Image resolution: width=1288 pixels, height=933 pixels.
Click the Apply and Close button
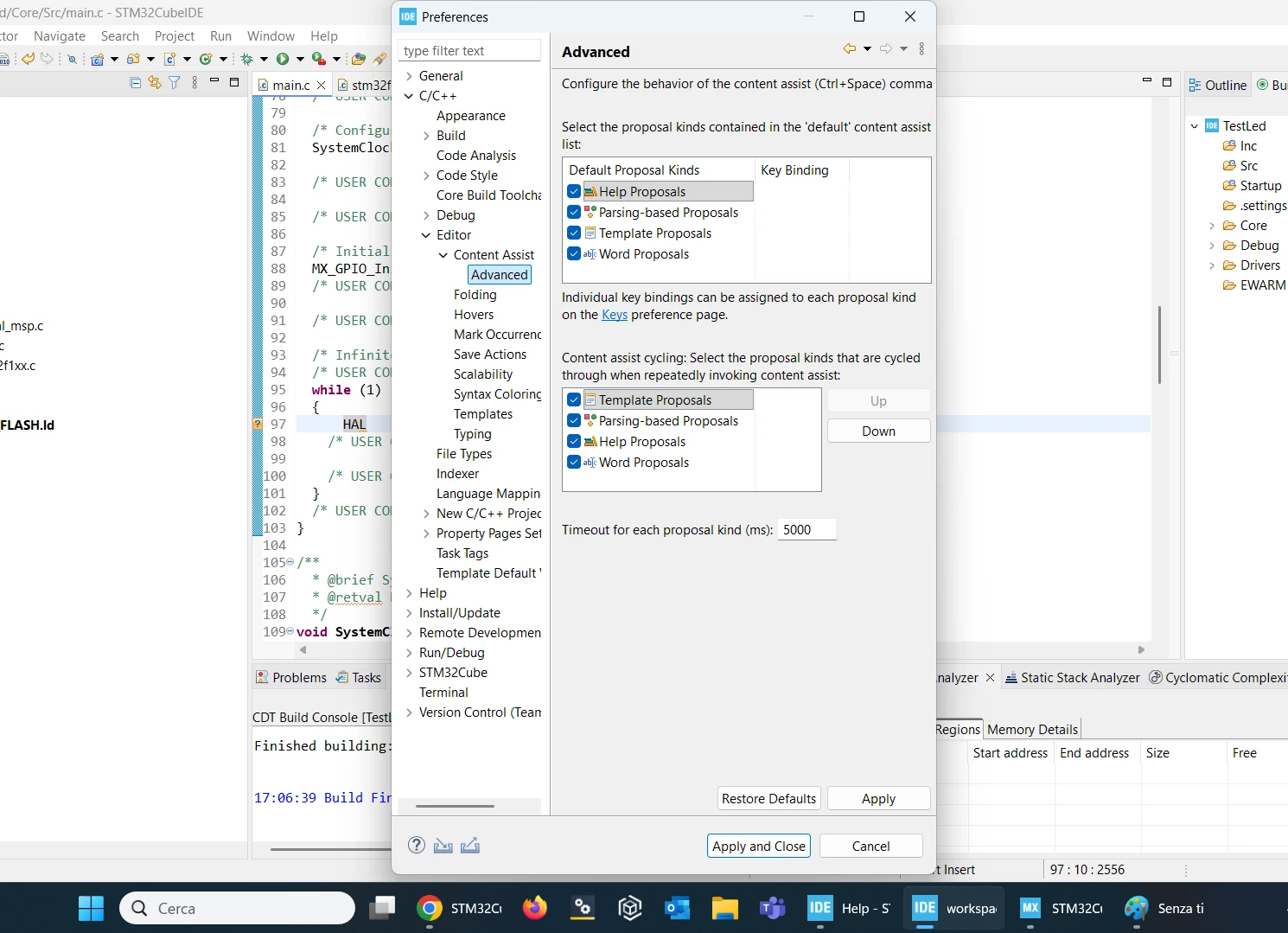click(x=759, y=846)
